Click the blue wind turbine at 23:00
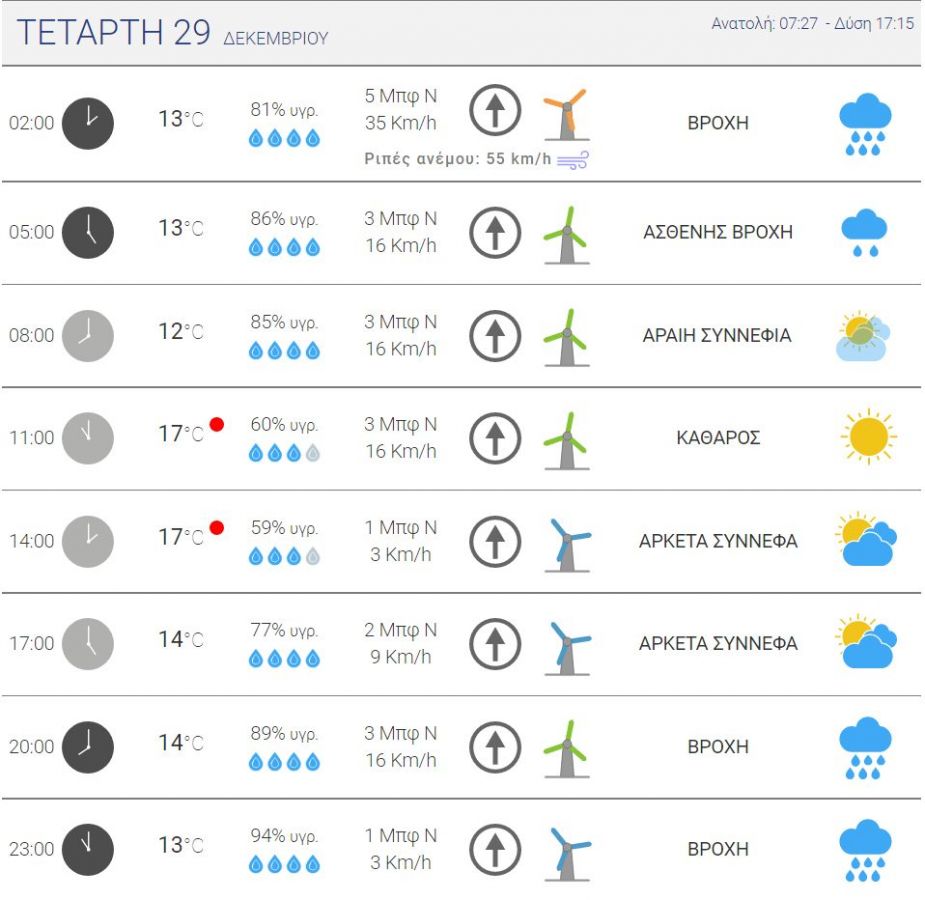The width and height of the screenshot is (925, 900). point(567,852)
